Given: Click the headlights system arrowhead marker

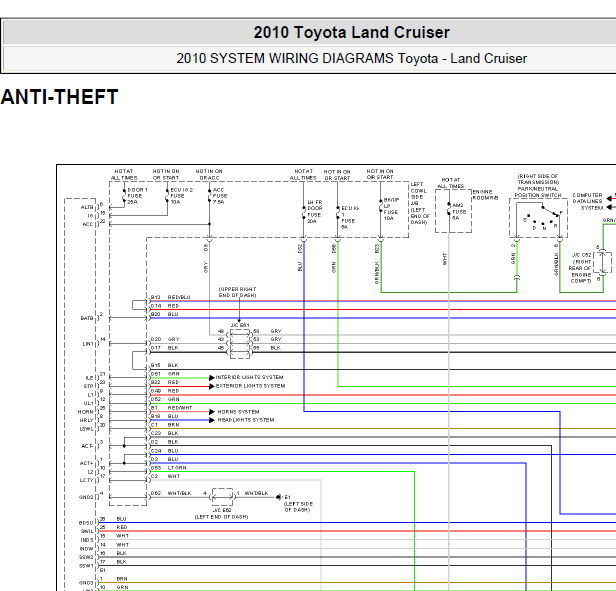Looking at the screenshot, I should pyautogui.click(x=212, y=420).
